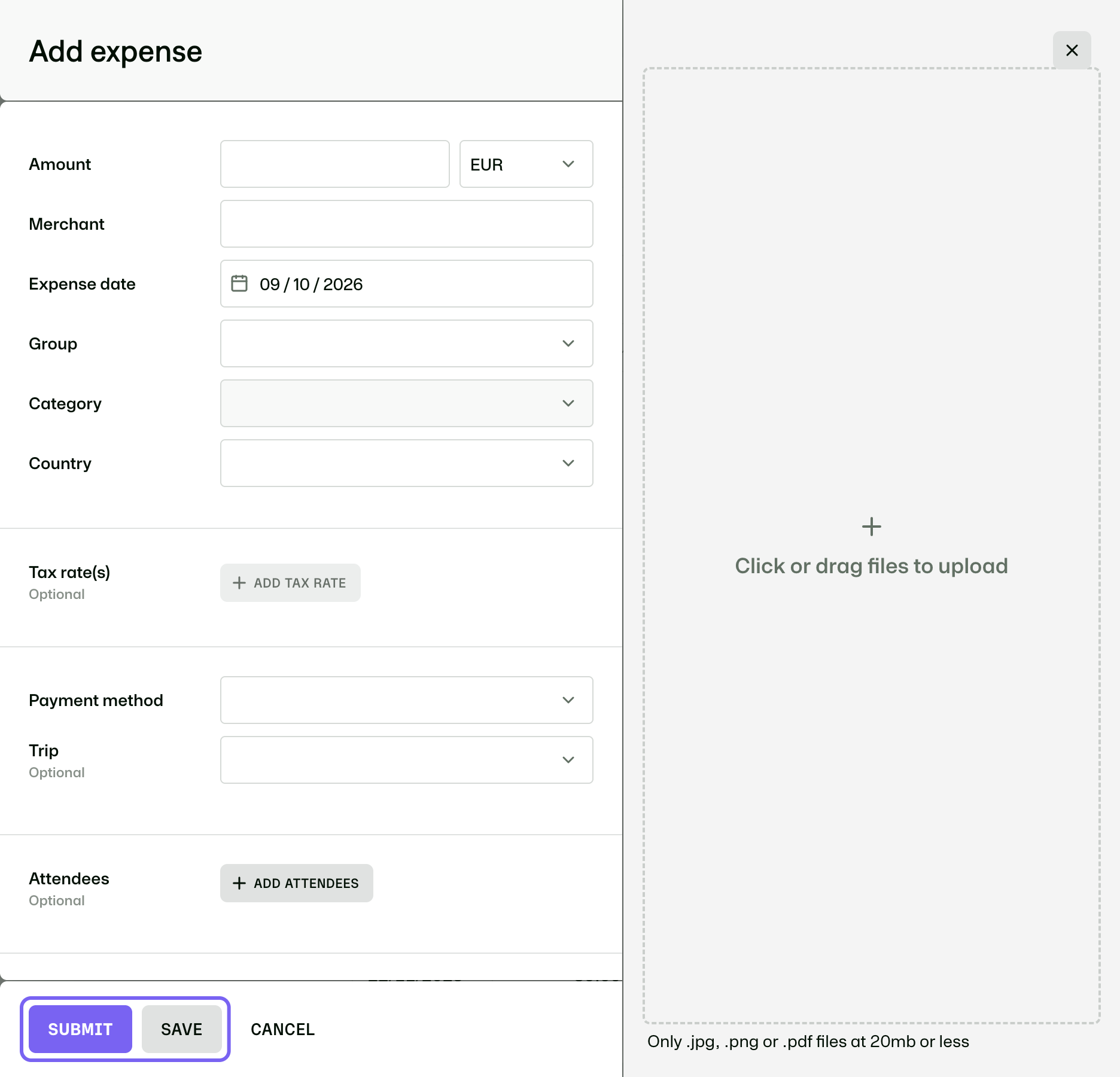
Task: Expand the Country dropdown
Action: pos(407,463)
